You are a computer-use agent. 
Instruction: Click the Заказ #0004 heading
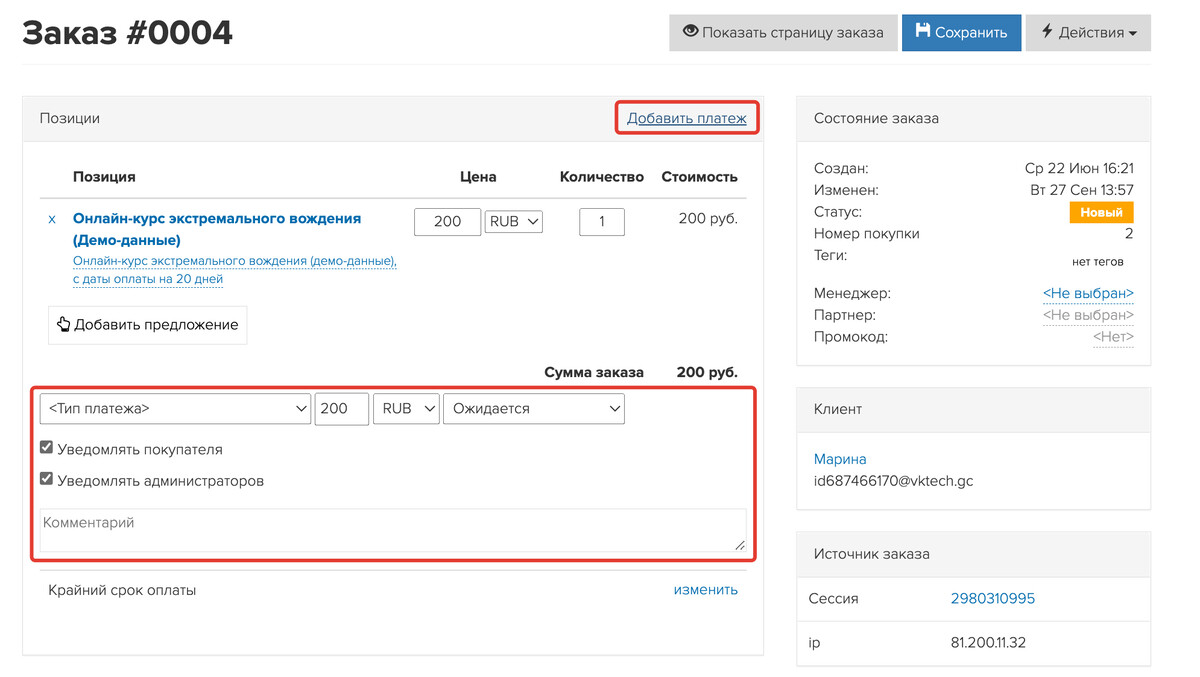click(127, 32)
